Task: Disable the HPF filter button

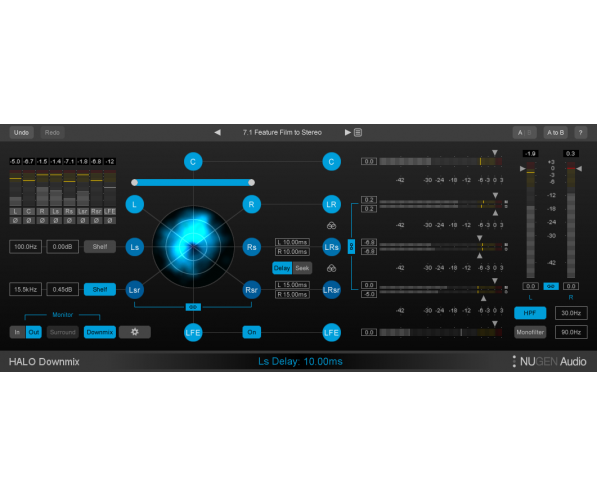Action: [530, 313]
